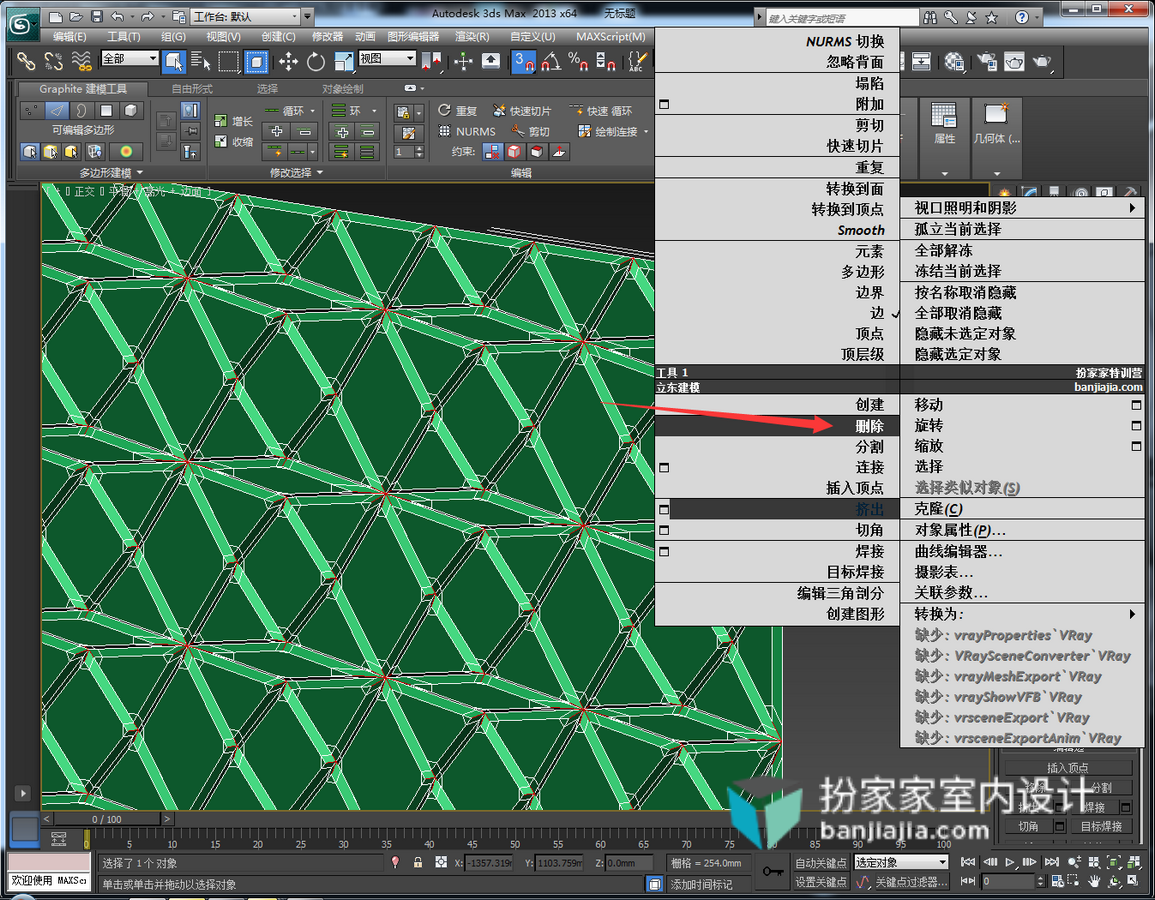Image resolution: width=1155 pixels, height=900 pixels.
Task: Click the Play Animation button
Action: pos(1010,862)
